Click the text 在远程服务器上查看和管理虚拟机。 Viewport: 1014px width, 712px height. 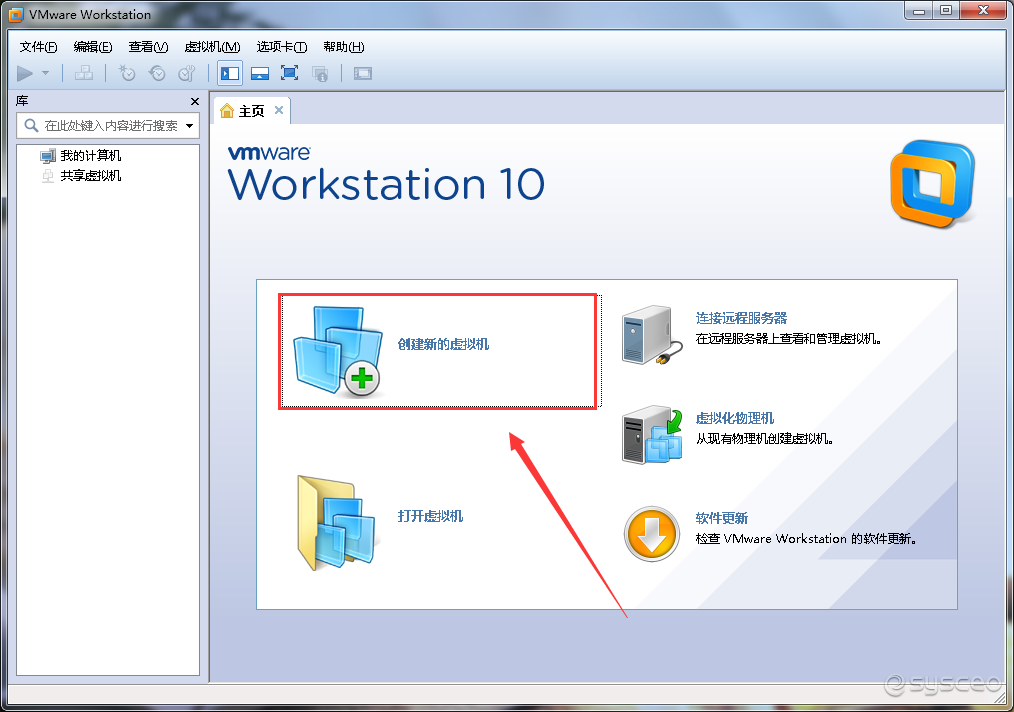pos(789,339)
